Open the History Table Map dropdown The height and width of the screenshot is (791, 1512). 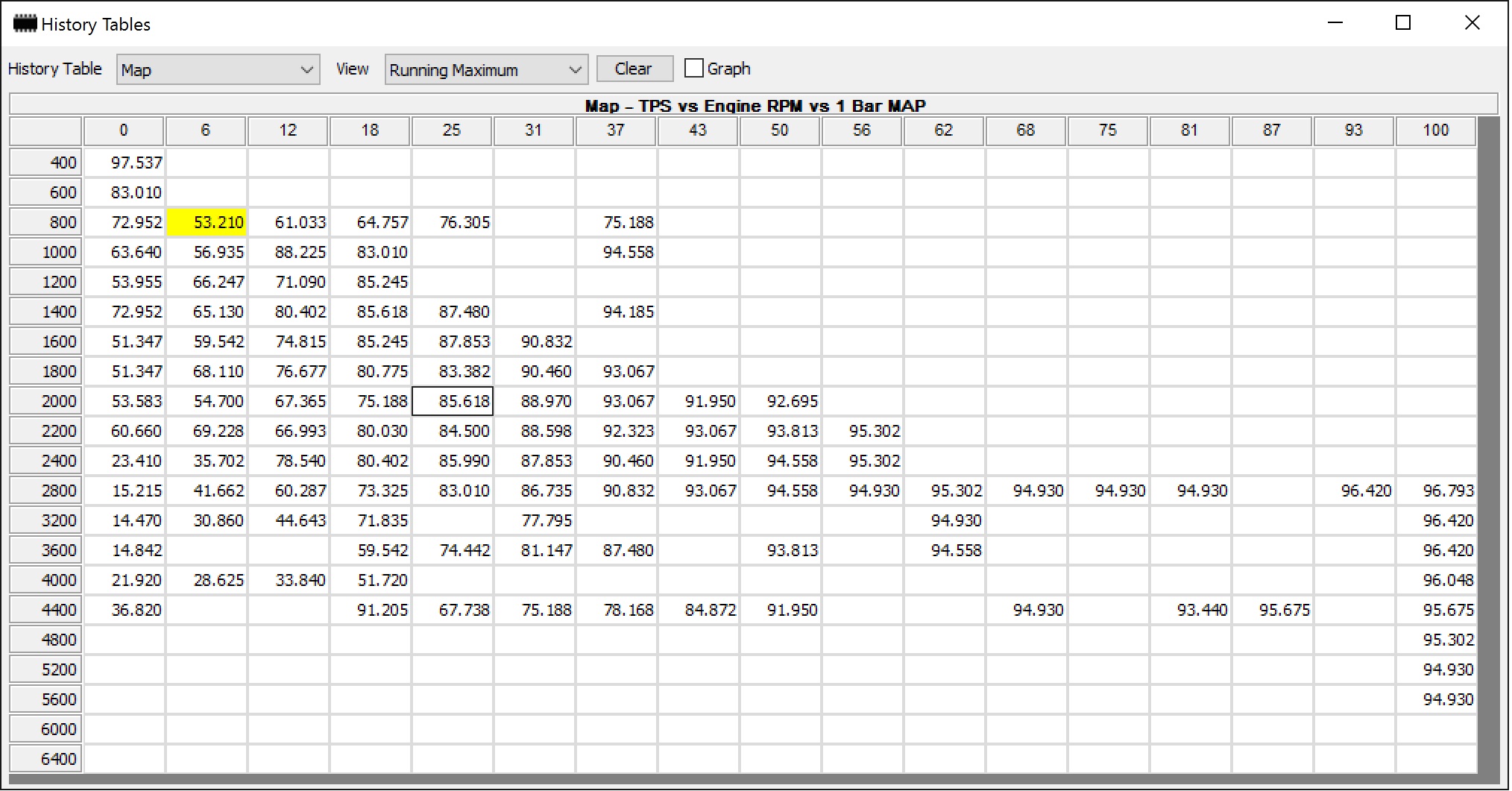tap(218, 69)
